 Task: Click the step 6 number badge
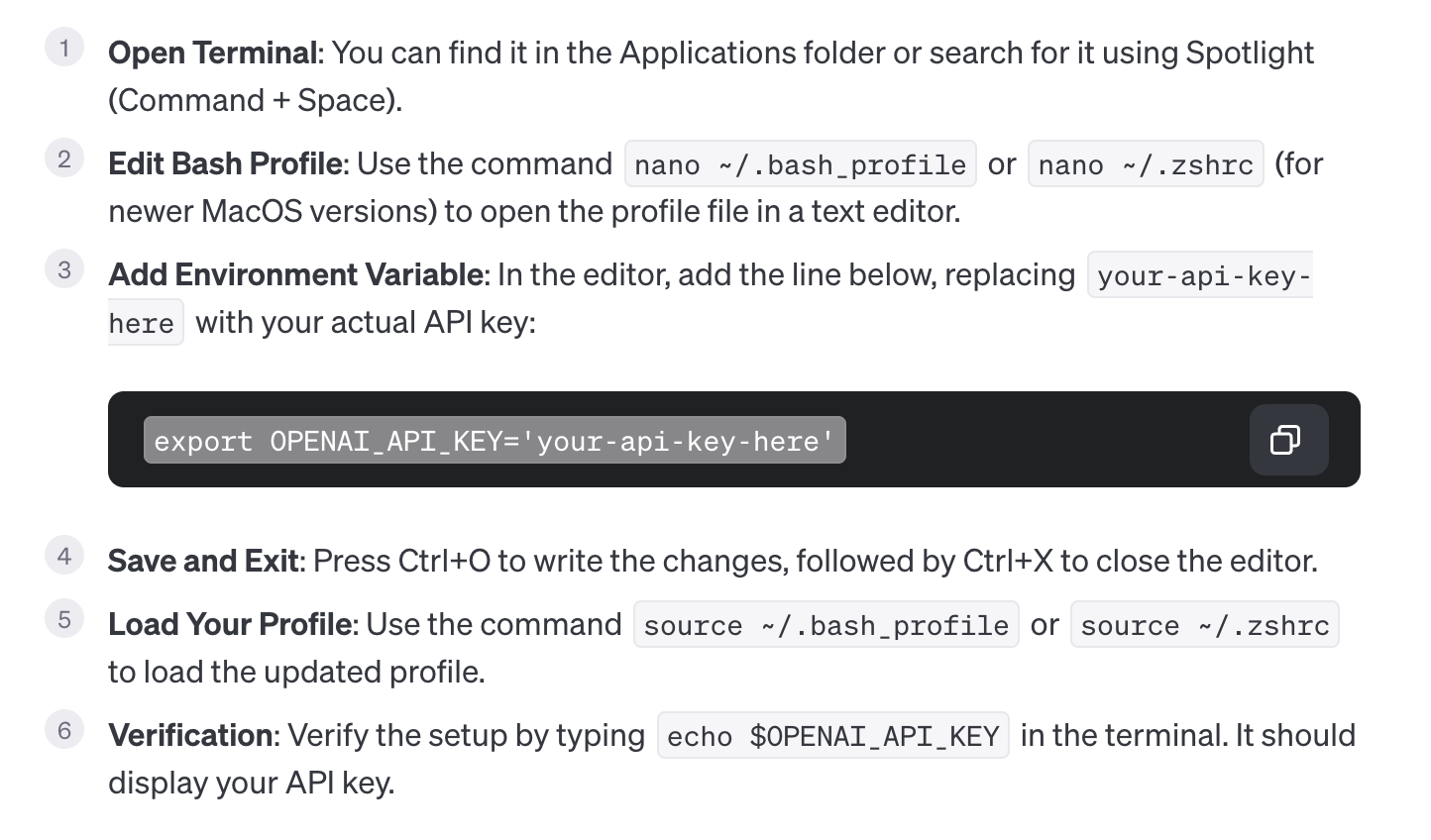[64, 730]
